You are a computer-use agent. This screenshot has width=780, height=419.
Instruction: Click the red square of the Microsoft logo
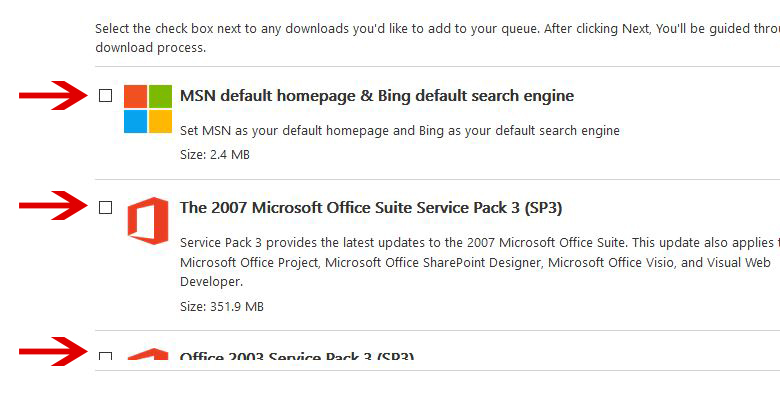pyautogui.click(x=136, y=96)
